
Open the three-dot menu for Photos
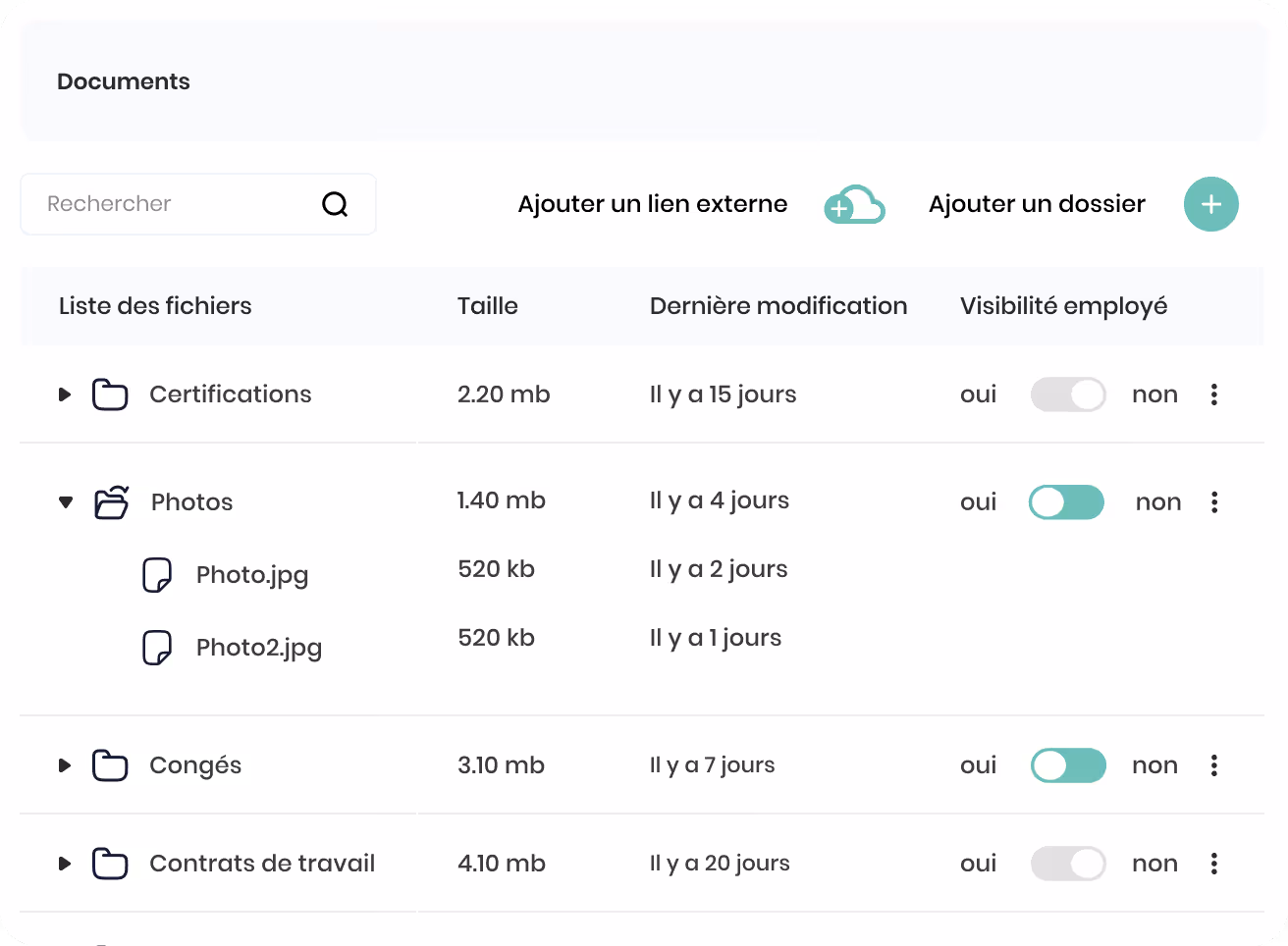tap(1214, 502)
